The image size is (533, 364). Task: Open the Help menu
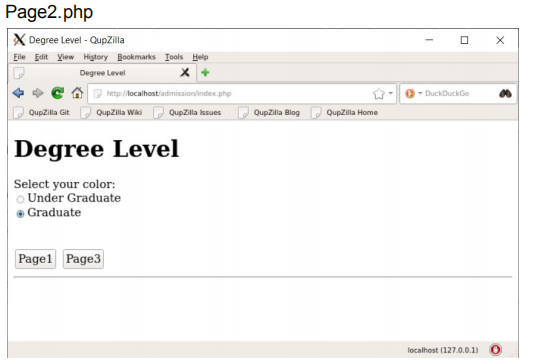click(x=200, y=57)
